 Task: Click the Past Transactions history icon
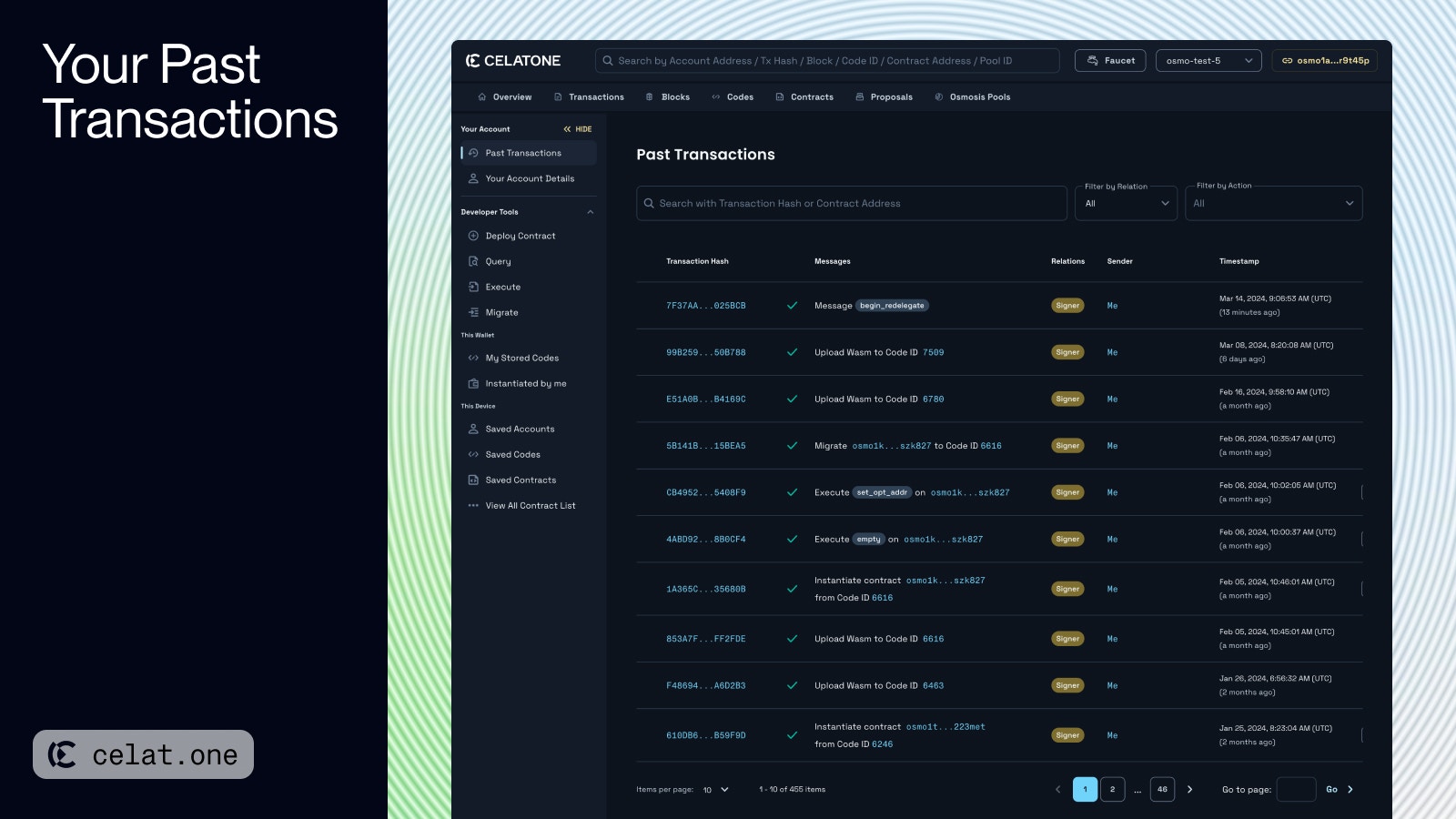(x=473, y=153)
